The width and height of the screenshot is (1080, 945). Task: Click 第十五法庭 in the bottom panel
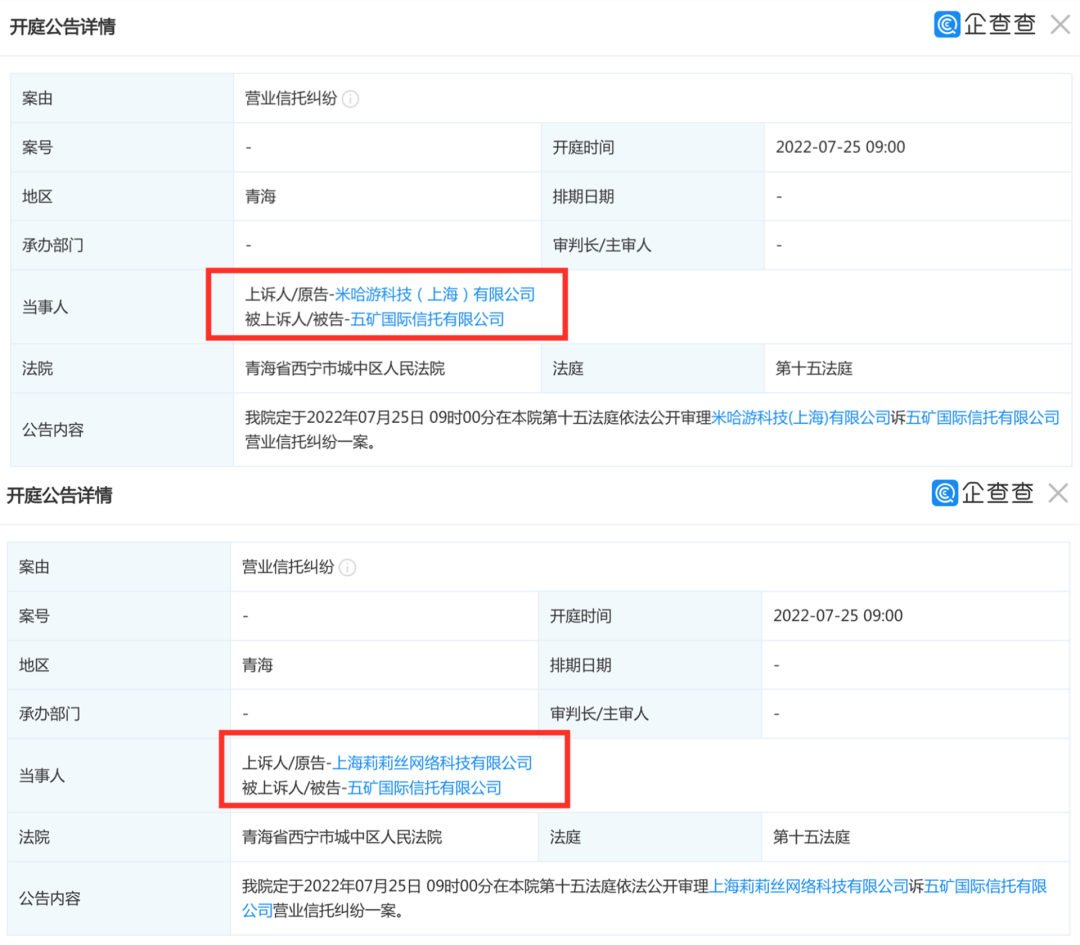(x=811, y=837)
